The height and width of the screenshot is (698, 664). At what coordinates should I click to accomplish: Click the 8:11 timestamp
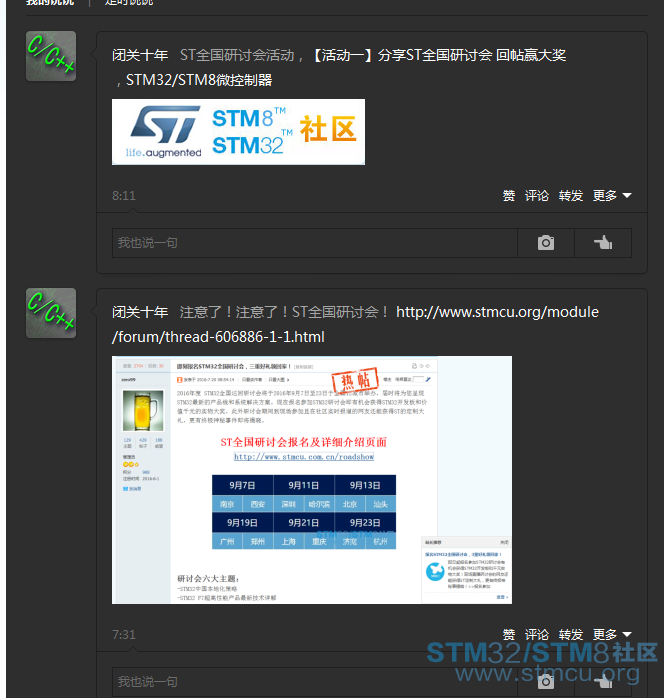pos(124,195)
